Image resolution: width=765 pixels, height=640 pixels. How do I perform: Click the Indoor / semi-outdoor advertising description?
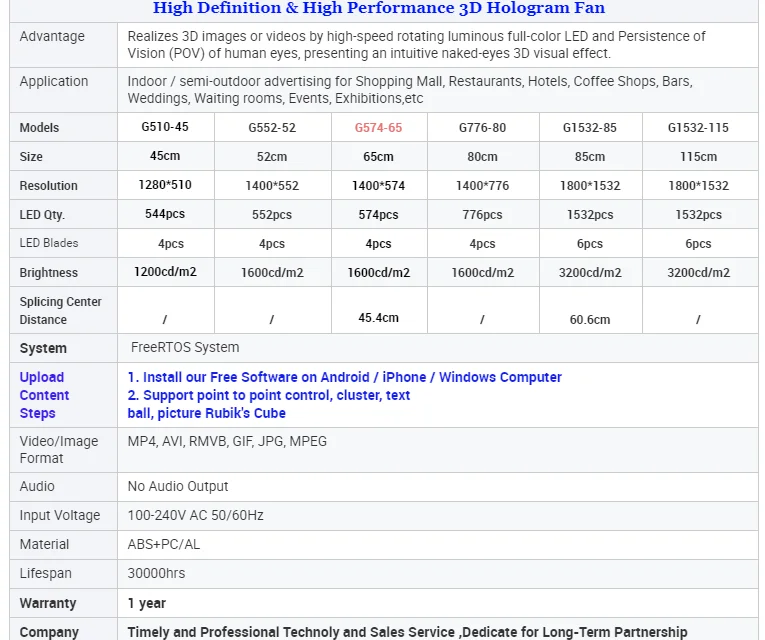[410, 90]
